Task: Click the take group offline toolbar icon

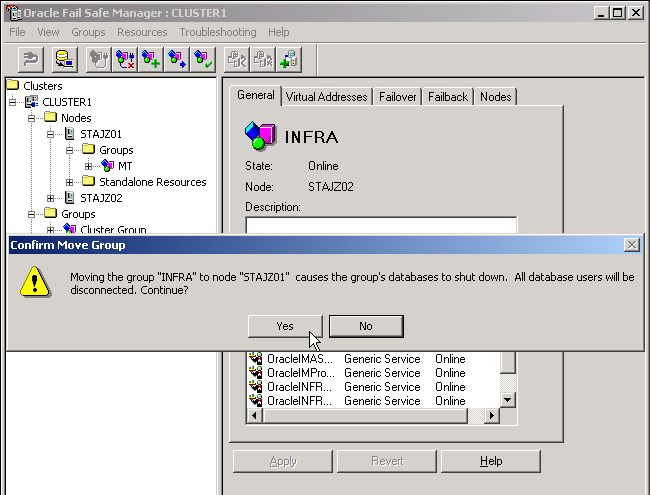Action: coord(125,59)
